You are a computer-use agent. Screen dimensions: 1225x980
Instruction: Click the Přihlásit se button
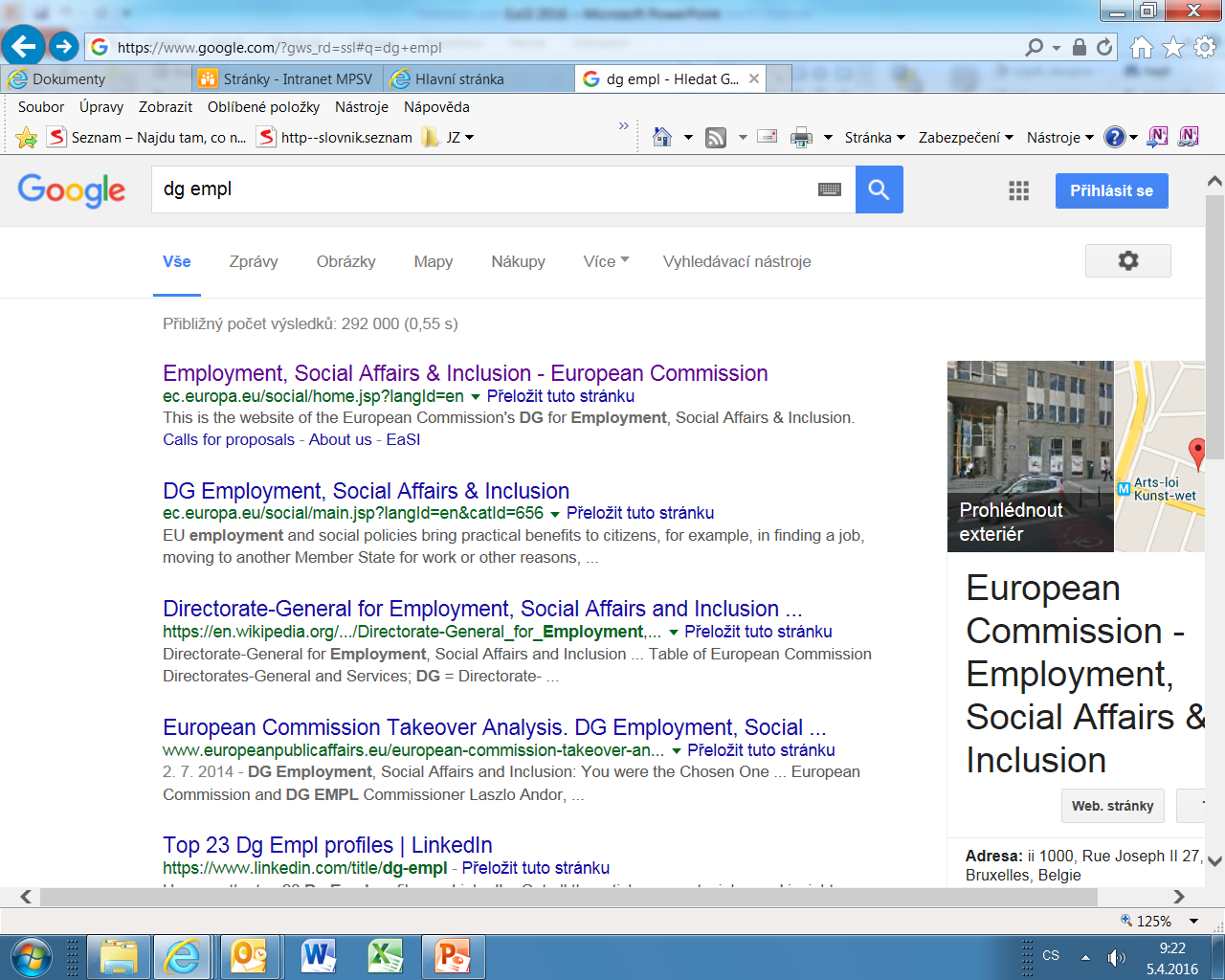pos(1112,190)
